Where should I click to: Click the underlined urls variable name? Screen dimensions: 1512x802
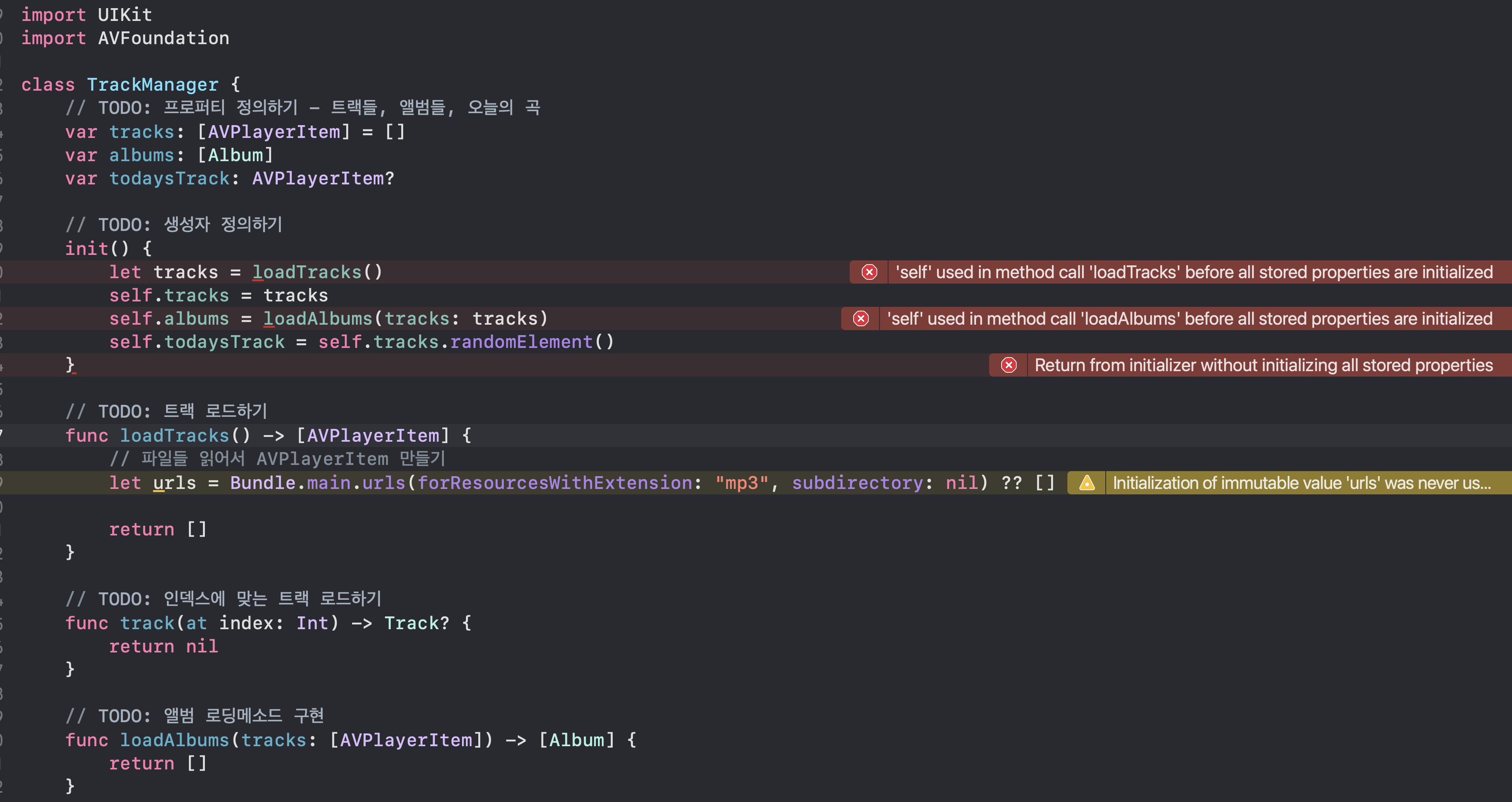(174, 483)
